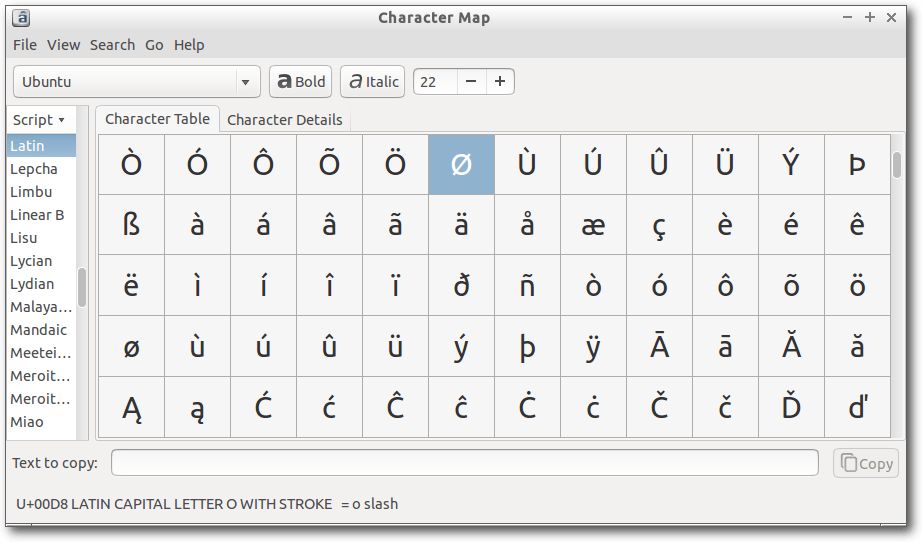Screen dimensions: 922x542
Task: Open the Search menu
Action: point(112,45)
